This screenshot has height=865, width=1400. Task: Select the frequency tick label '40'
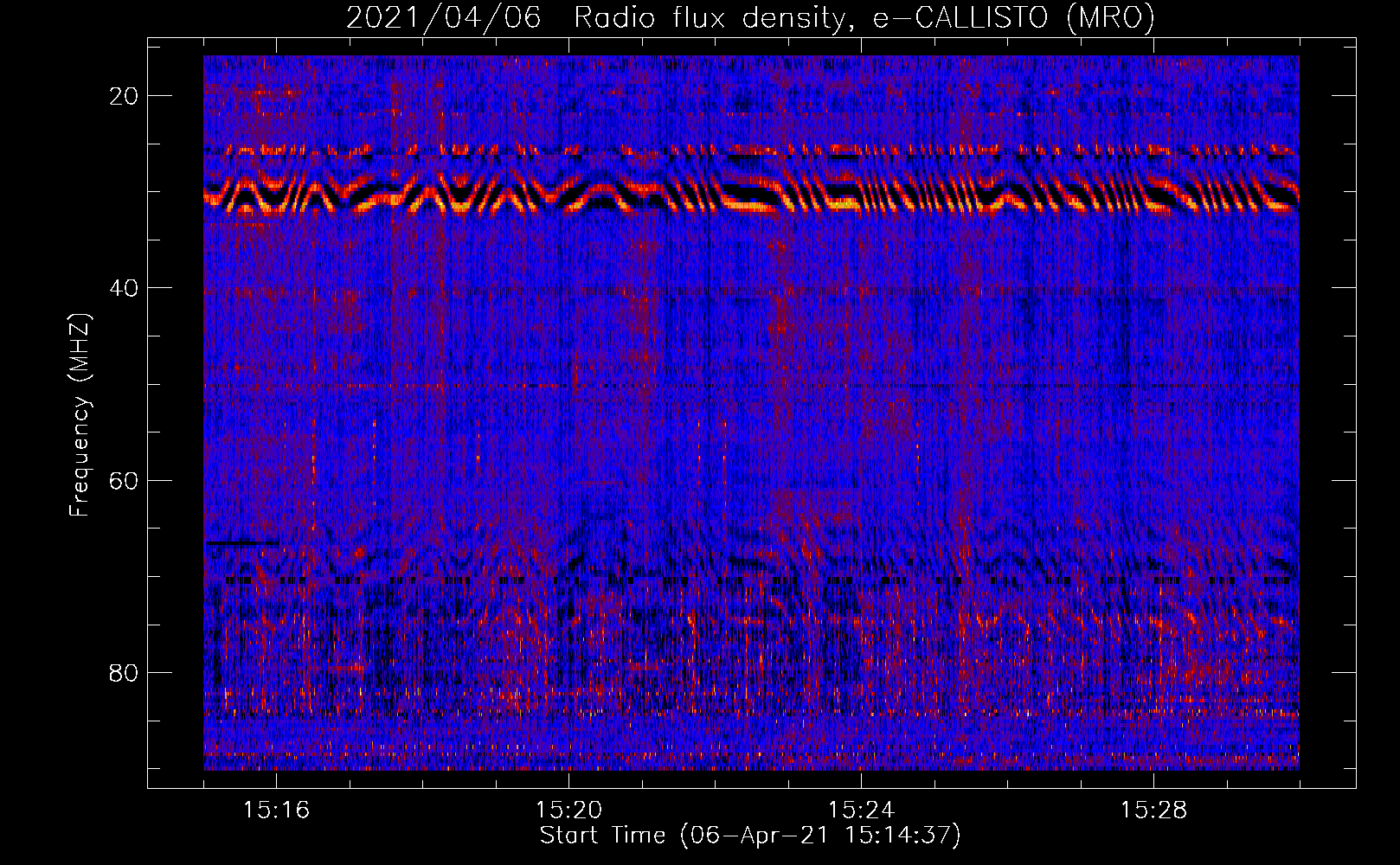coord(125,288)
